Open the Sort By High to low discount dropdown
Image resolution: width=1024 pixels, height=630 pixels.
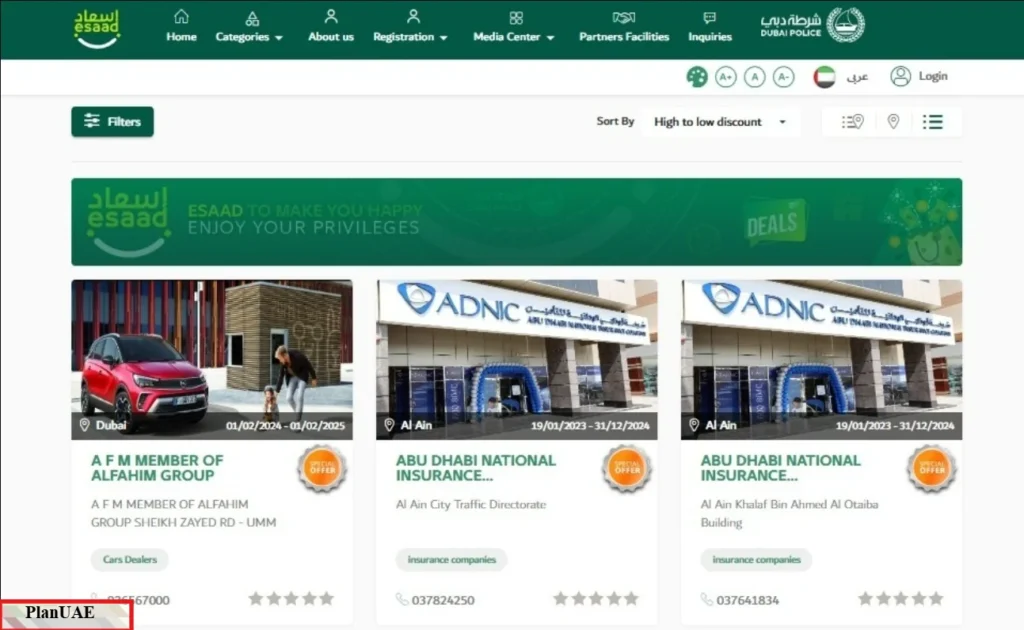[x=720, y=122]
